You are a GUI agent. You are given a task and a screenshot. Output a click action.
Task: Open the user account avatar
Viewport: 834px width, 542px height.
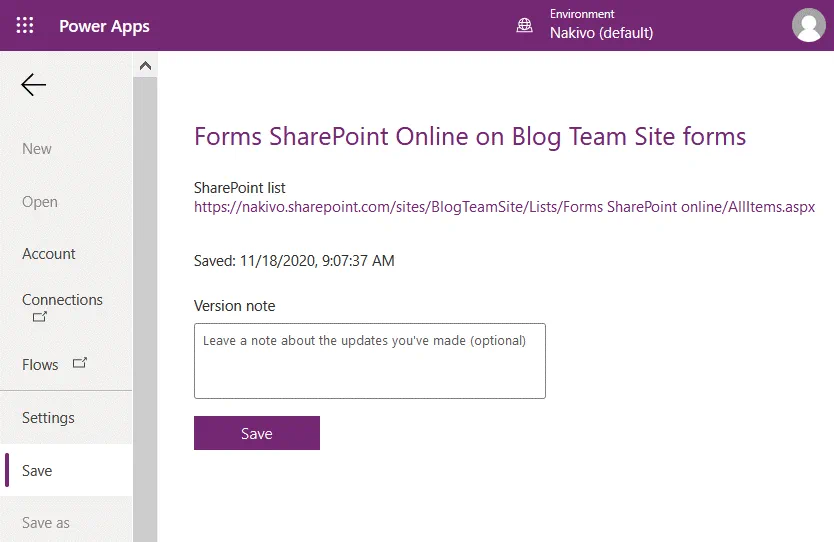click(808, 26)
